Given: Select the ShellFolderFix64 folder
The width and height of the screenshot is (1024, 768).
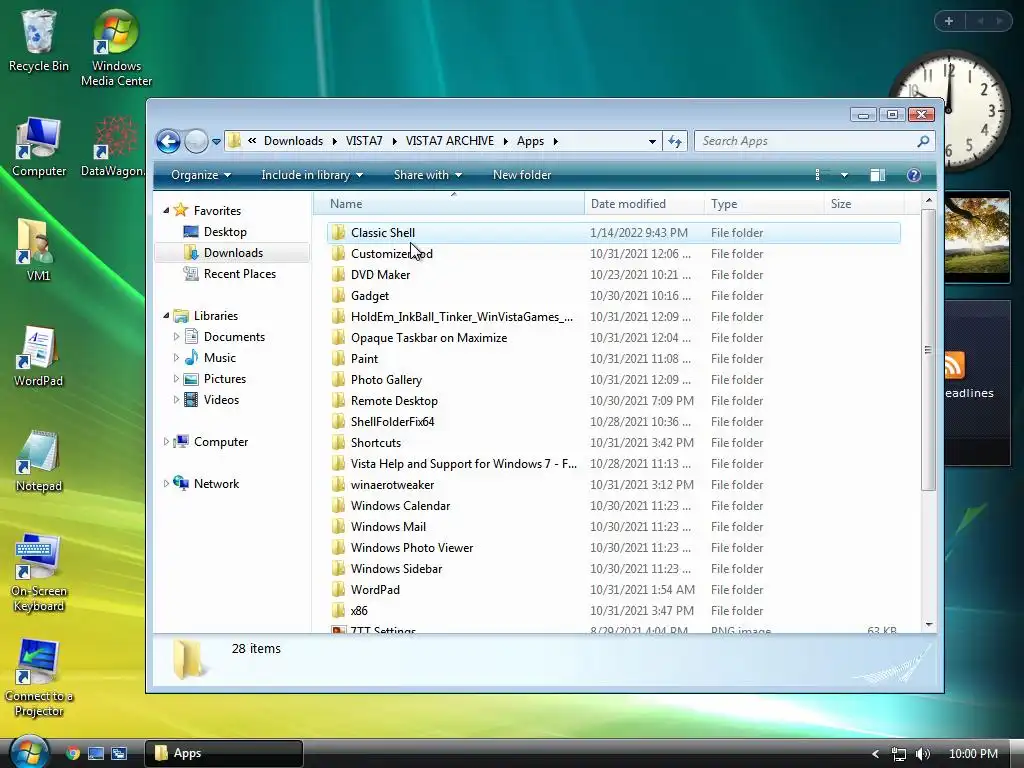Looking at the screenshot, I should (x=613, y=421).
